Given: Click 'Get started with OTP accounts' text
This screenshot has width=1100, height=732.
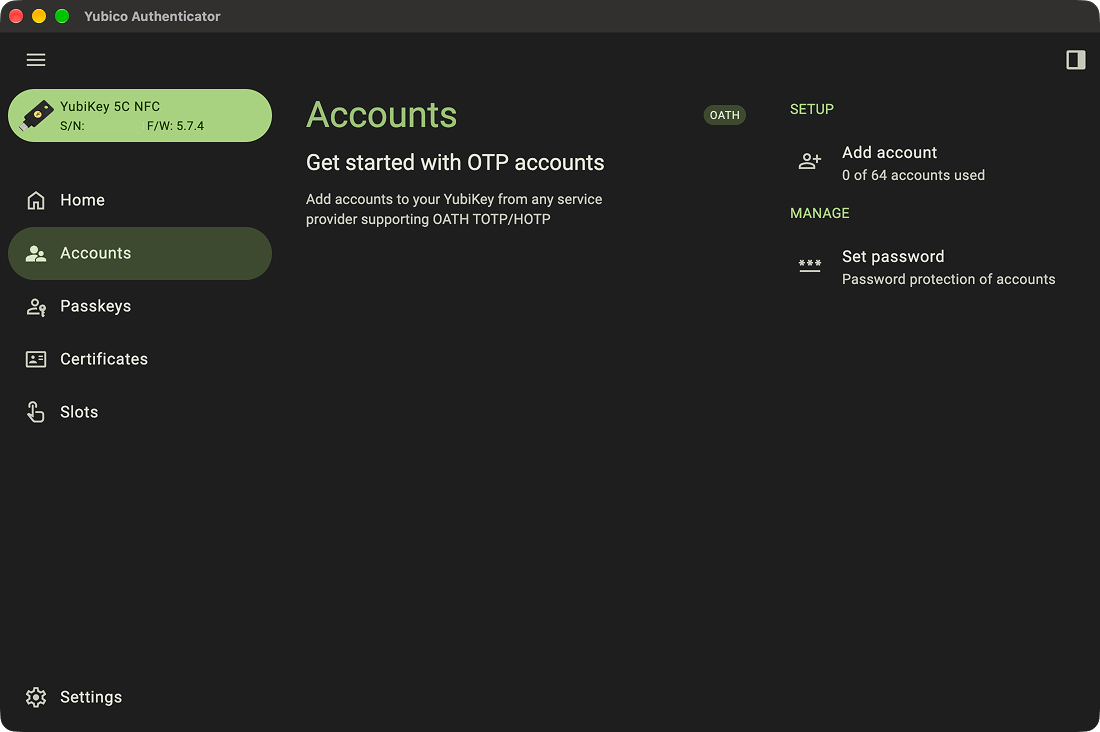Looking at the screenshot, I should 455,162.
